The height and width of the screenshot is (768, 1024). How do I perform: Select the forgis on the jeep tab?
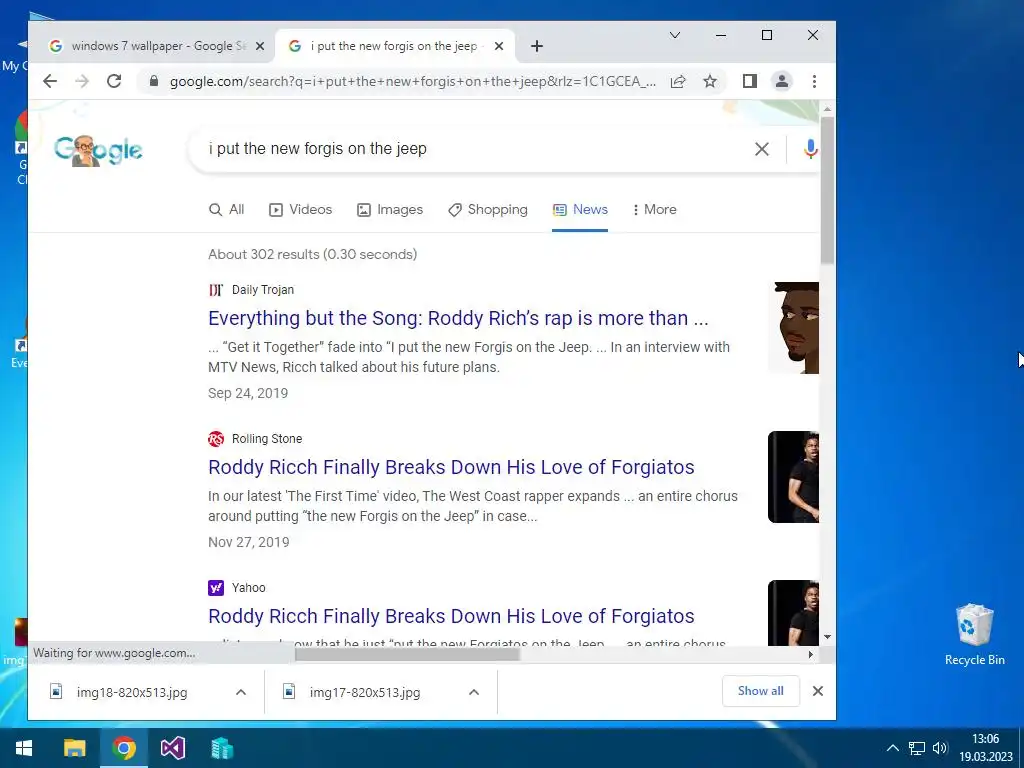coord(395,46)
